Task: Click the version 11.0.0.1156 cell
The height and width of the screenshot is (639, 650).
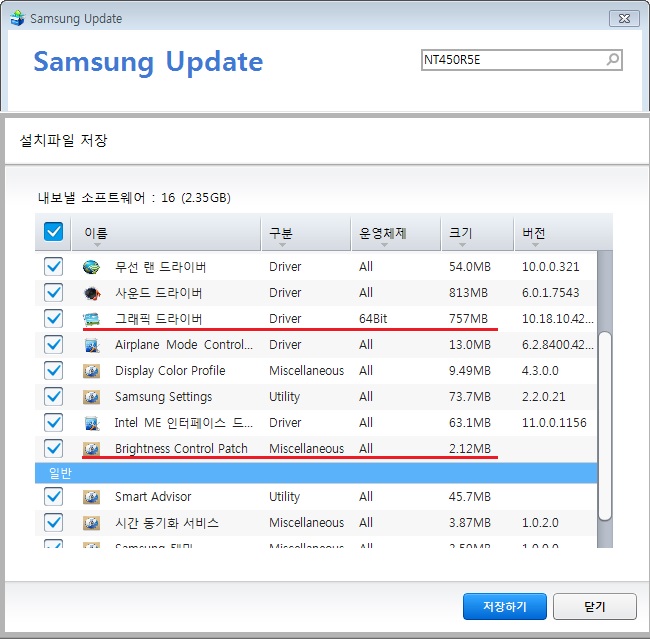Action: click(554, 423)
